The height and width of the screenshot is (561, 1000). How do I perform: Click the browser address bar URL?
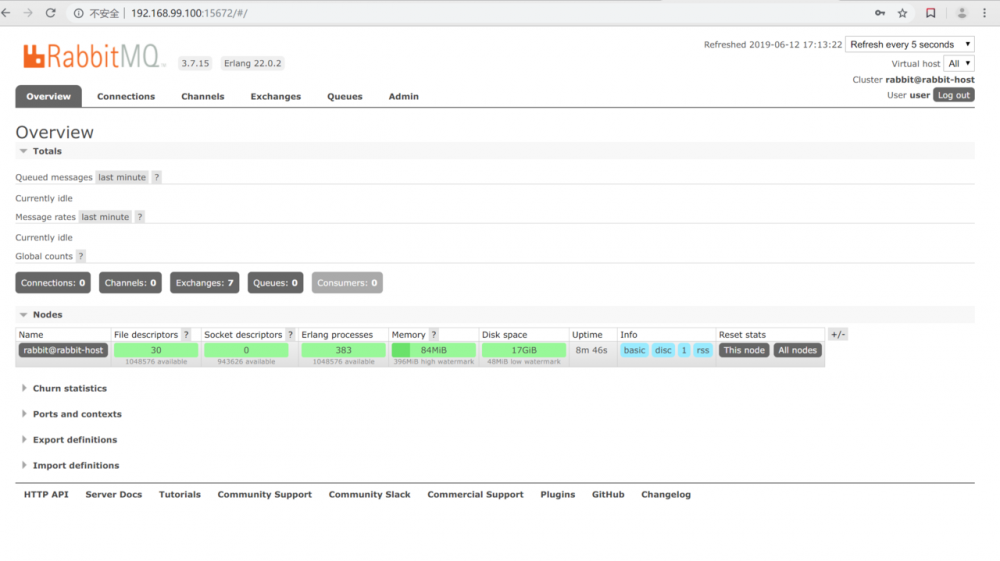tap(189, 13)
